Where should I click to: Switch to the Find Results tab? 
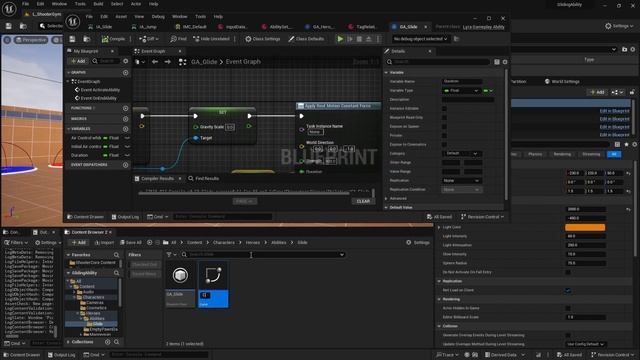coord(204,179)
